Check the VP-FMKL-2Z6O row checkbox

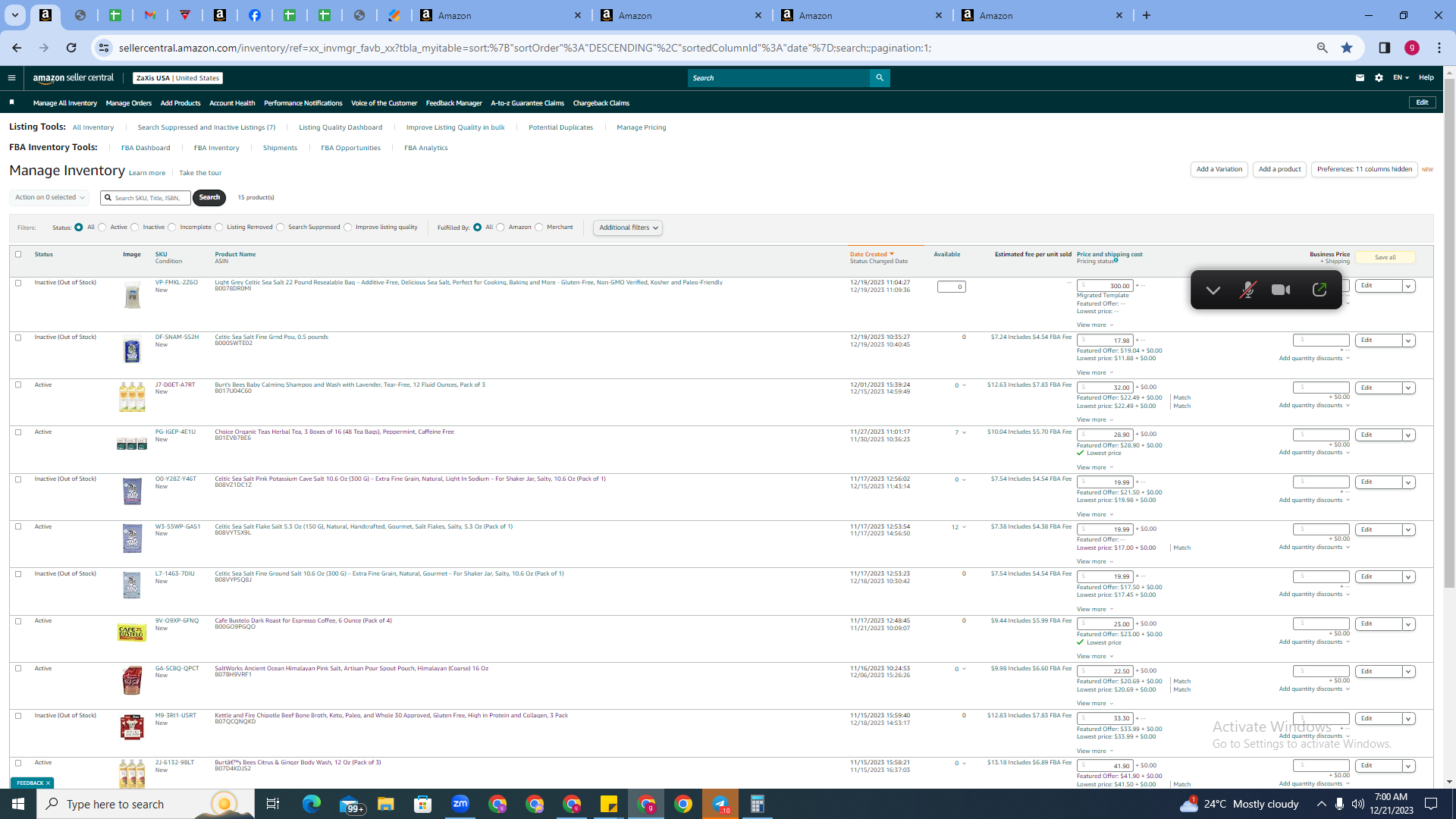[x=18, y=283]
